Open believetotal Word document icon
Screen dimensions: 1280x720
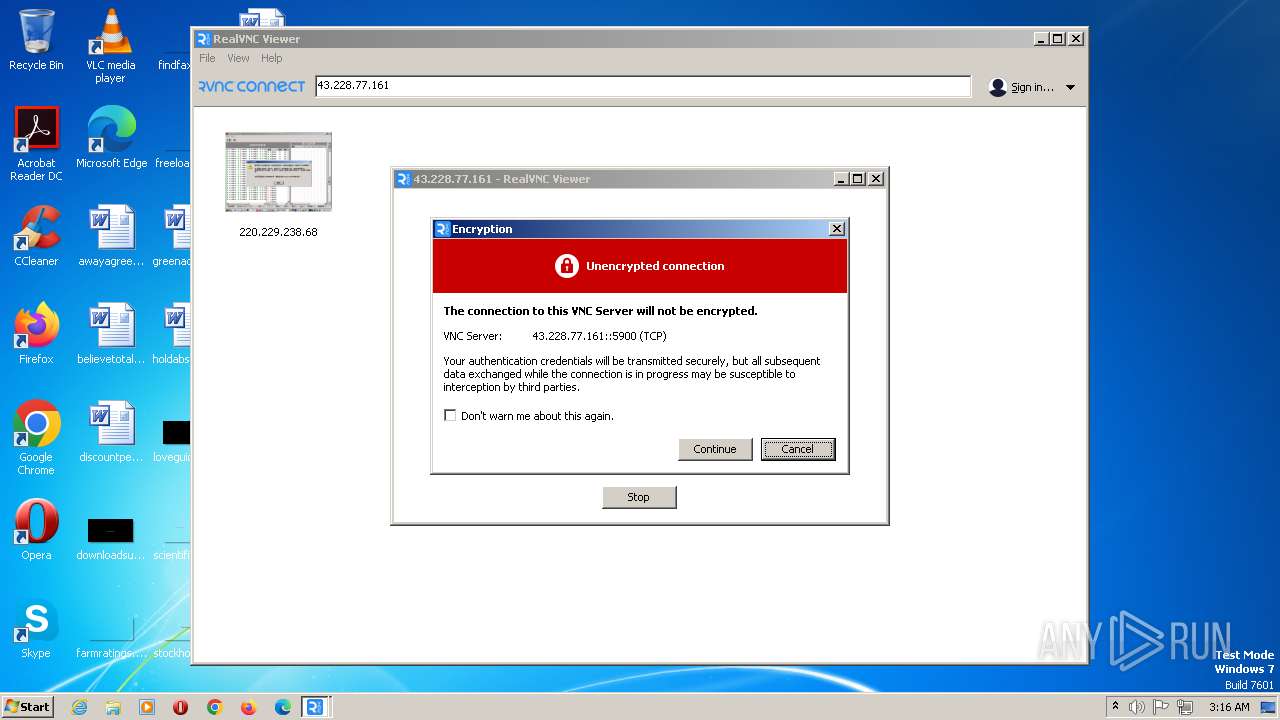(111, 334)
